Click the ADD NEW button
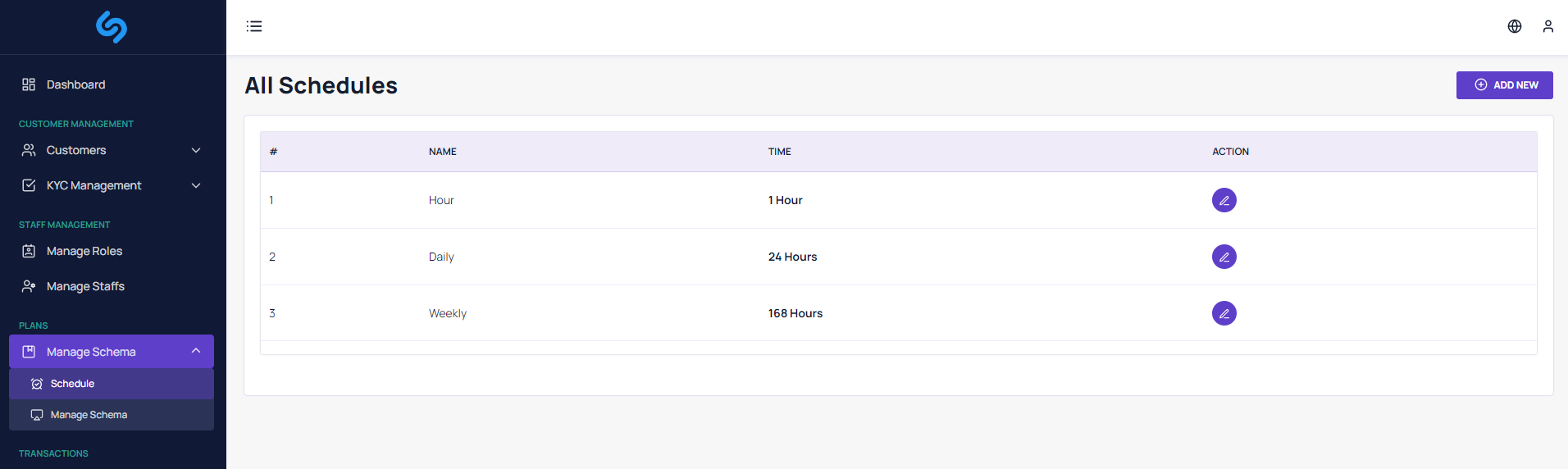This screenshot has height=469, width=1568. (1504, 85)
